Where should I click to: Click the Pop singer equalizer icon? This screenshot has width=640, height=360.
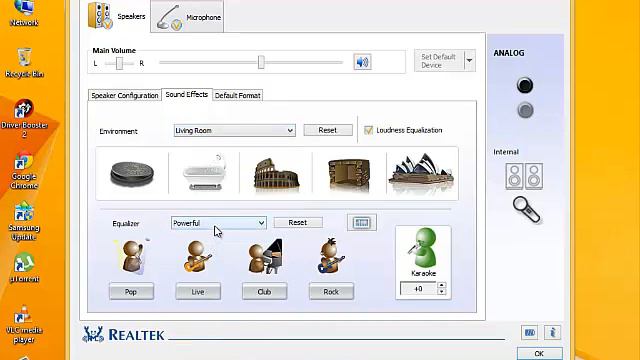[x=132, y=256]
